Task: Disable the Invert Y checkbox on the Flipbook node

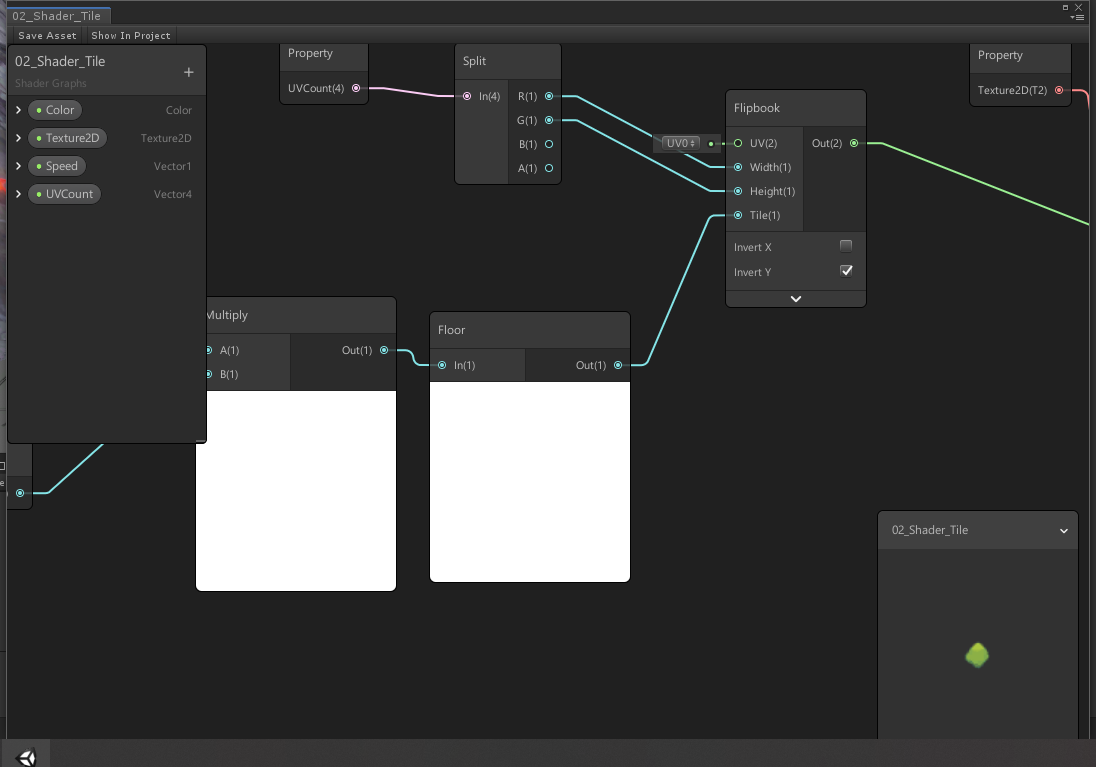Action: click(x=846, y=270)
